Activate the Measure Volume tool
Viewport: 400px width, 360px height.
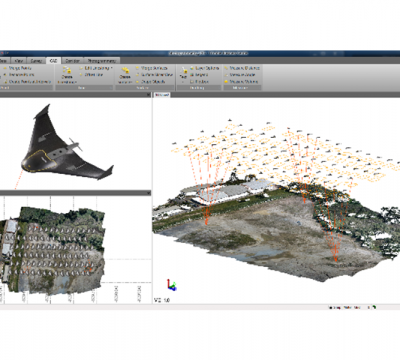point(242,81)
